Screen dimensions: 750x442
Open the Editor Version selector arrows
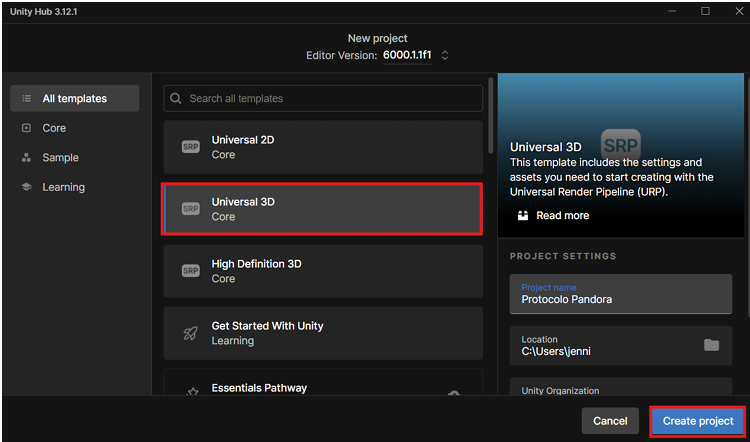click(x=445, y=55)
